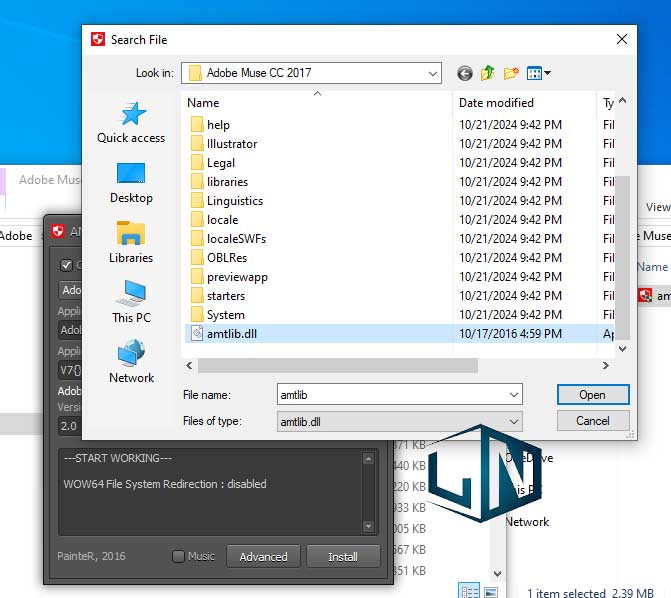Close the Search File dialog
Viewport: 671px width, 598px height.
coord(622,39)
